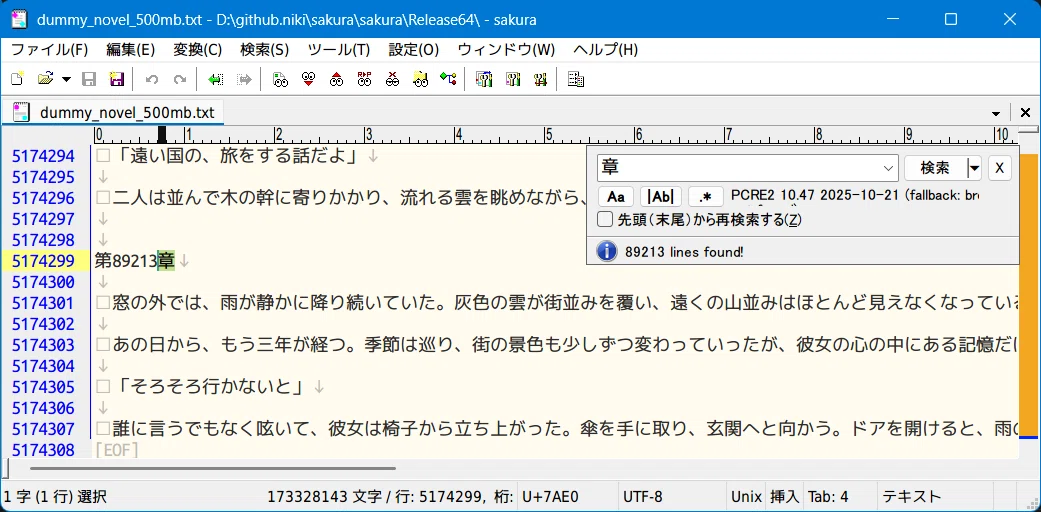Enable 先頭(末尾)から再検索する checkbox
The image size is (1041, 512).
point(605,220)
